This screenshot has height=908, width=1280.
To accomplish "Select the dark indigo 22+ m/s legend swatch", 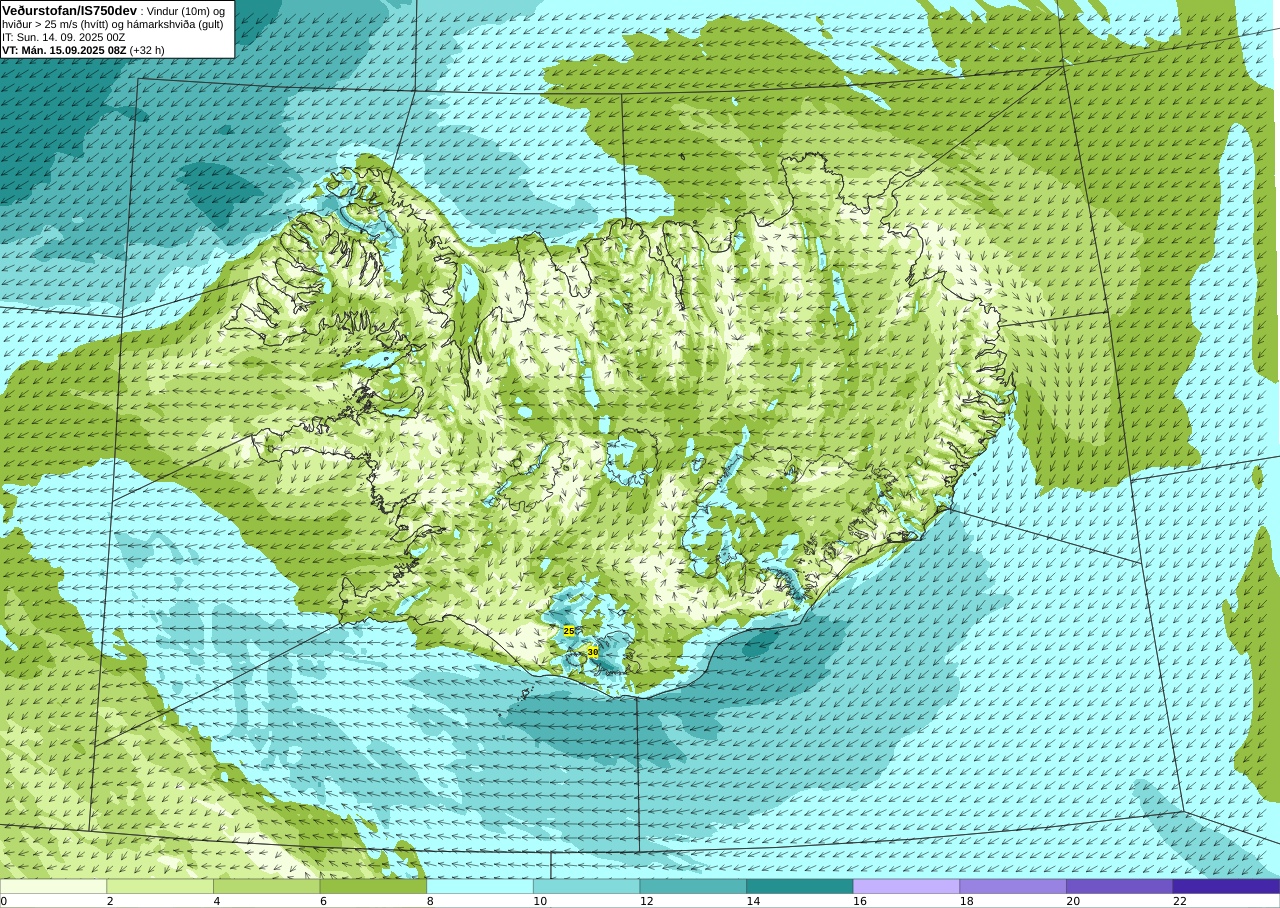I will (x=1227, y=886).
